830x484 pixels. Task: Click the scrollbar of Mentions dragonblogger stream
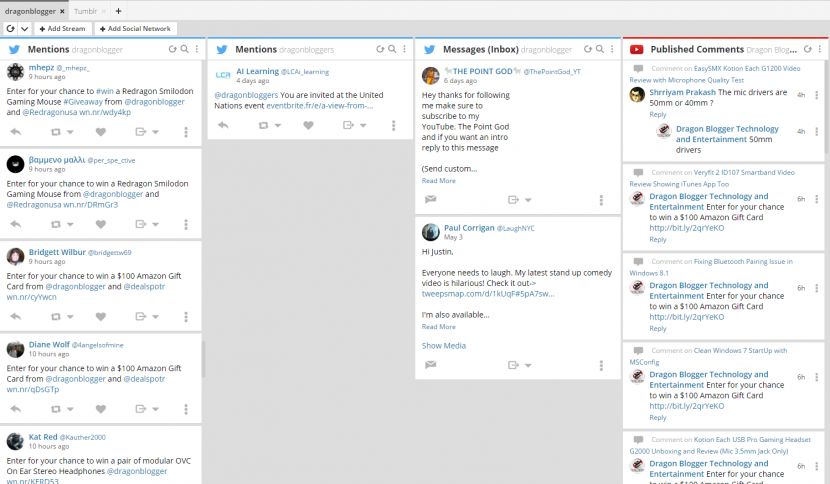203,360
